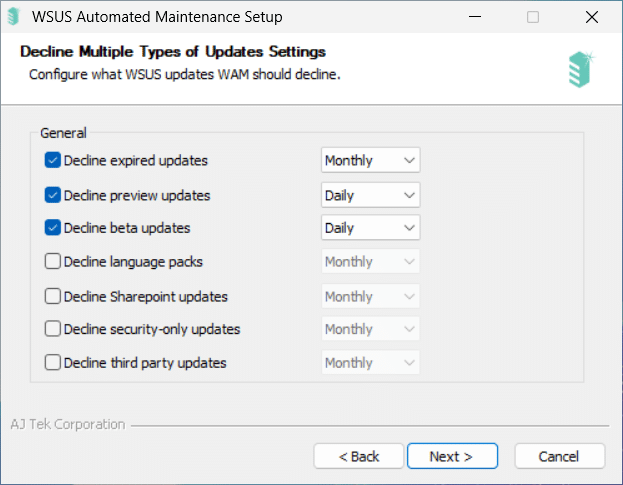Viewport: 623px width, 485px height.
Task: Check Decline Sharepoint updates
Action: click(52, 296)
